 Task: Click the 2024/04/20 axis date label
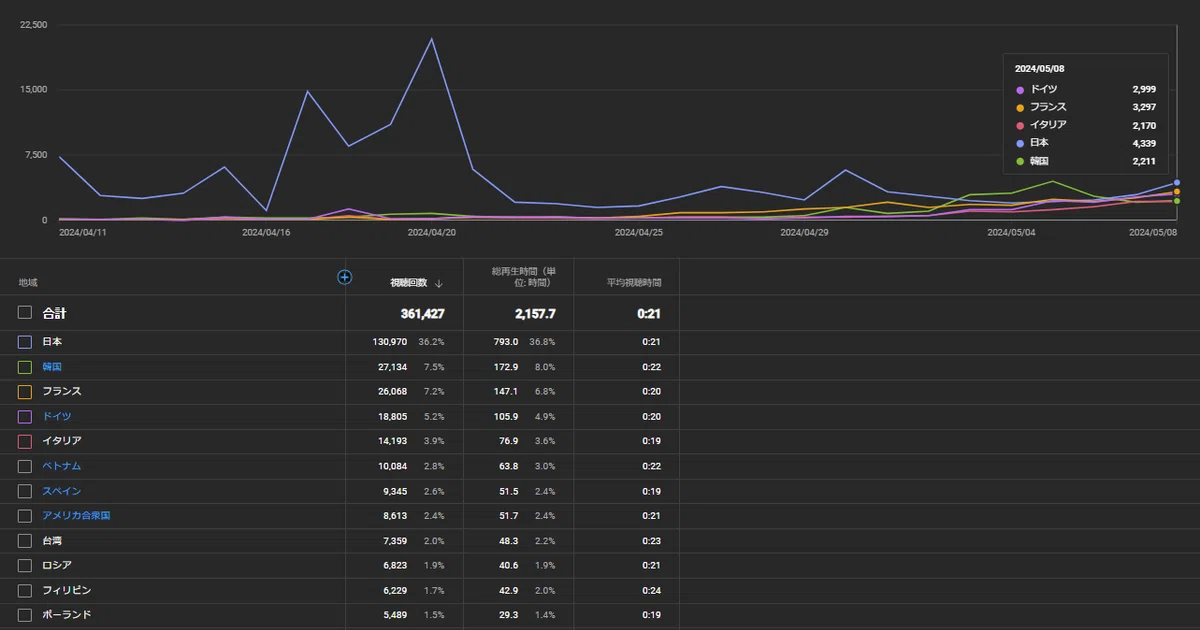point(431,232)
